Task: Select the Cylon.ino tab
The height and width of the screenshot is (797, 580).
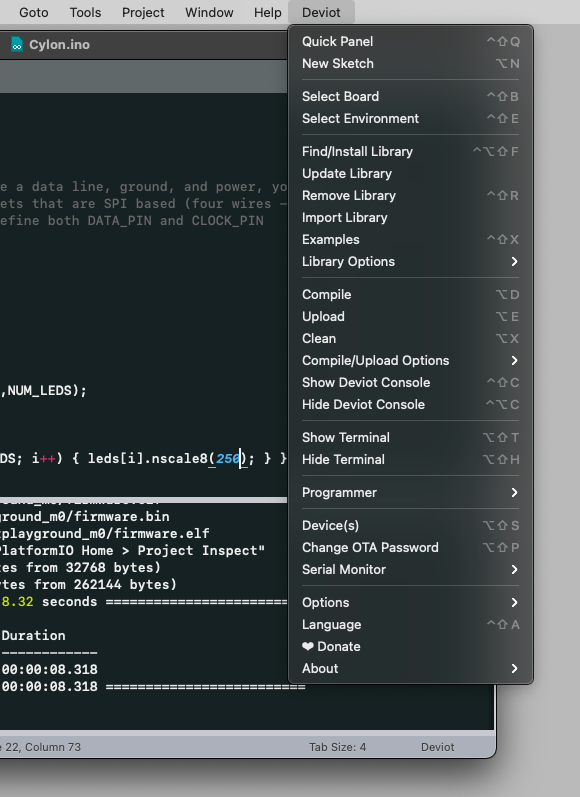Action: [59, 45]
